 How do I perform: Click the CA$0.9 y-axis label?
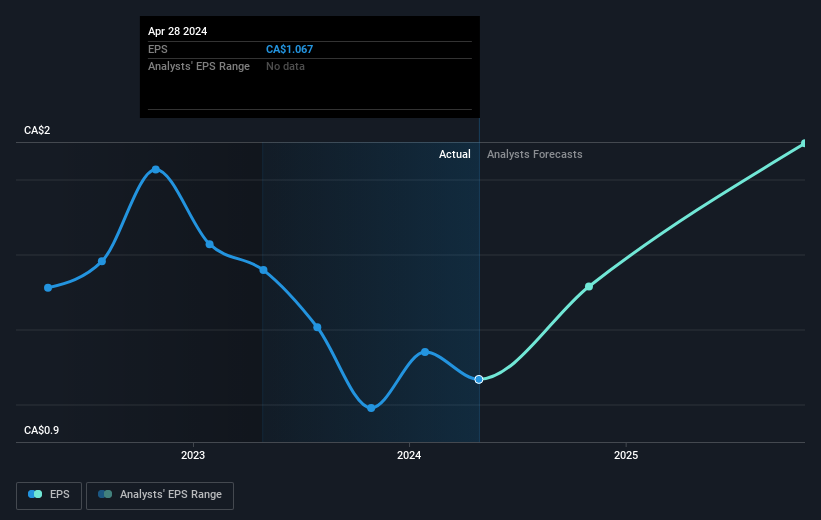coord(41,430)
